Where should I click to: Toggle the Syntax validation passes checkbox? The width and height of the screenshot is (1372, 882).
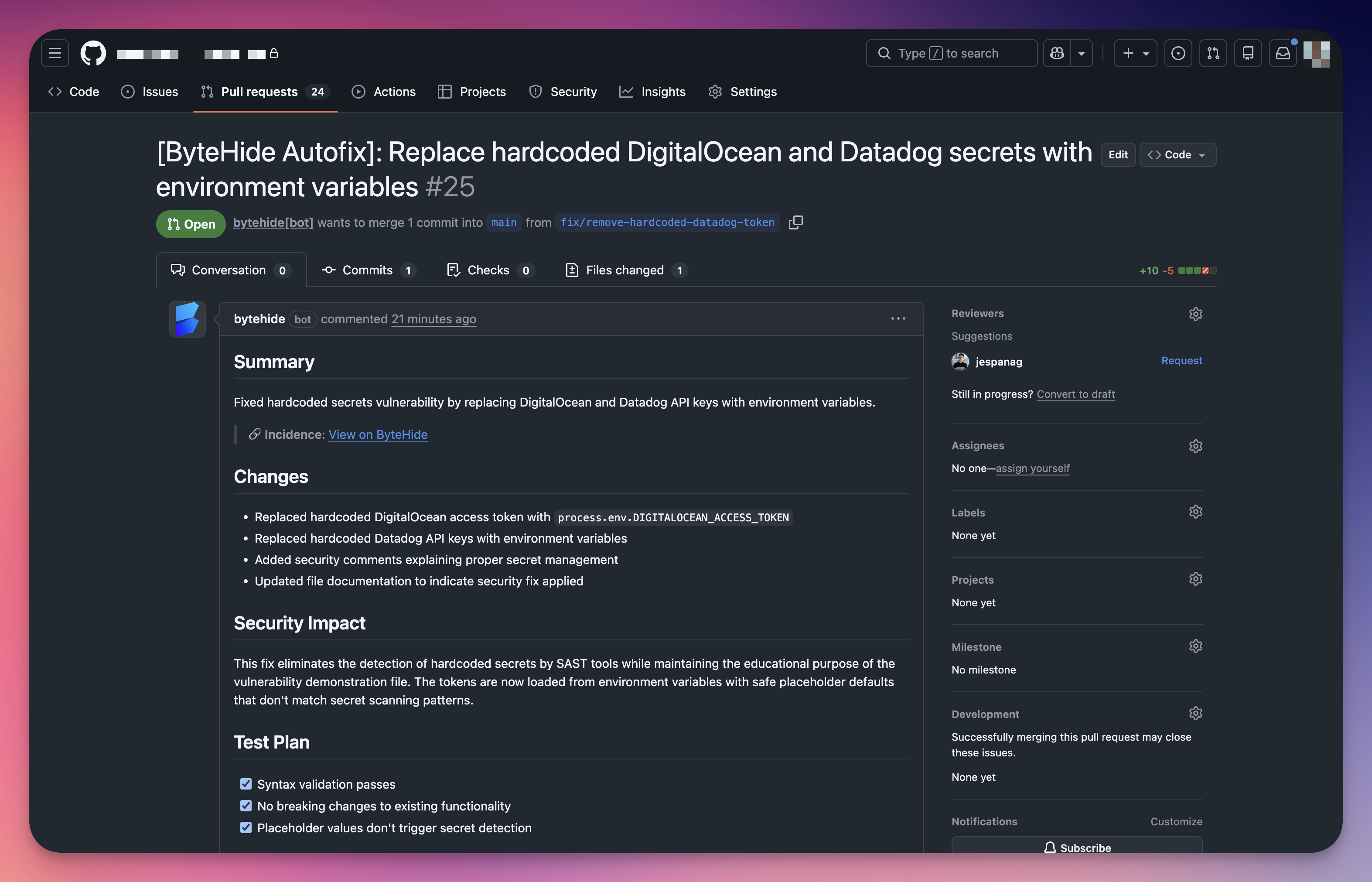246,783
